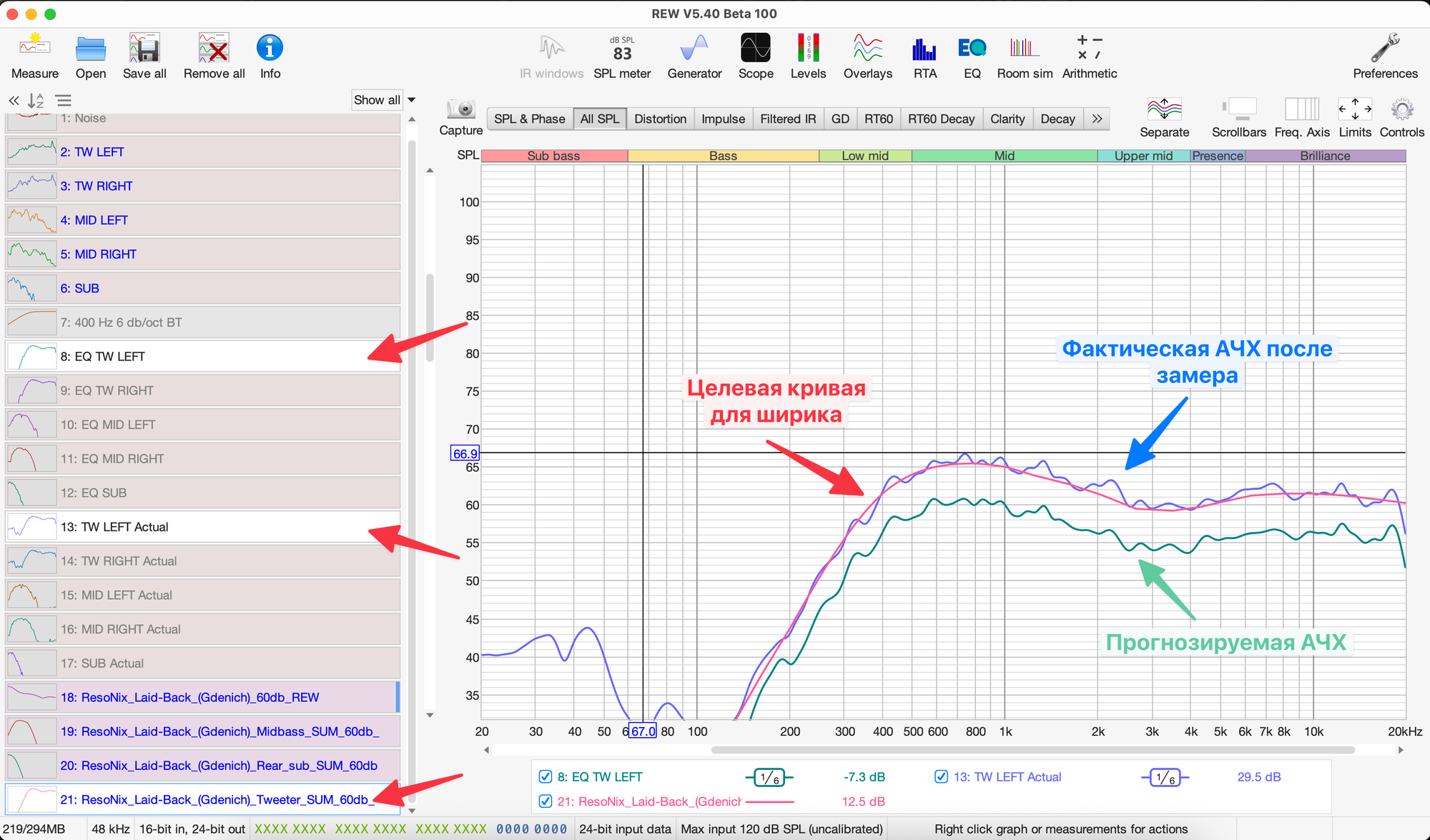The width and height of the screenshot is (1430, 840).
Task: Uncheck 13: TW LEFT Actual trace
Action: pos(942,776)
